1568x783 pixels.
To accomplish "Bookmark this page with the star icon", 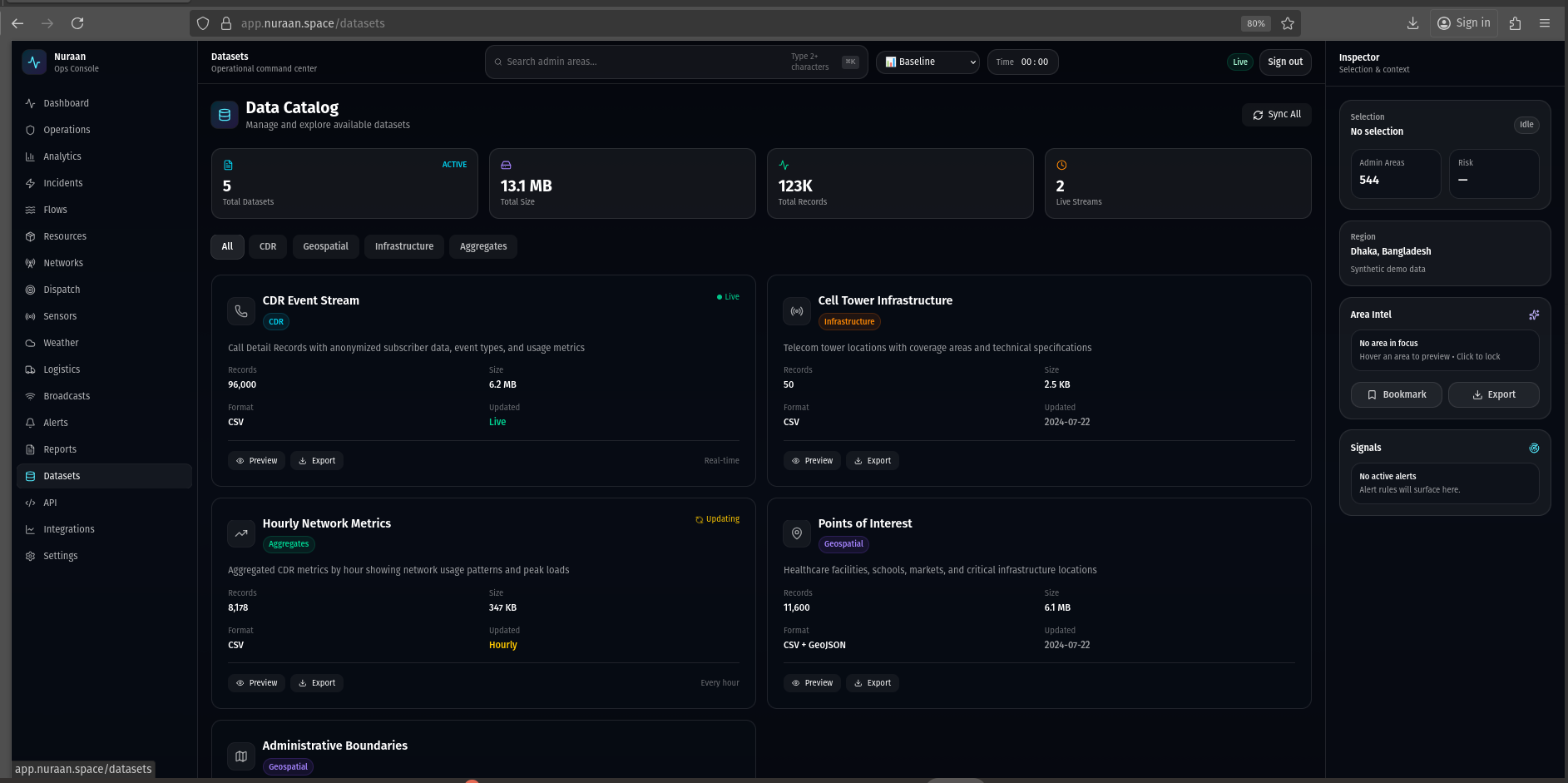I will point(1288,23).
